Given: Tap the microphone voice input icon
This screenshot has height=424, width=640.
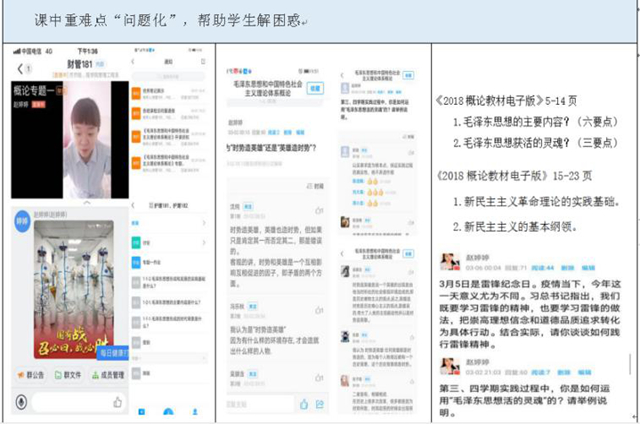Looking at the screenshot, I should (20, 402).
